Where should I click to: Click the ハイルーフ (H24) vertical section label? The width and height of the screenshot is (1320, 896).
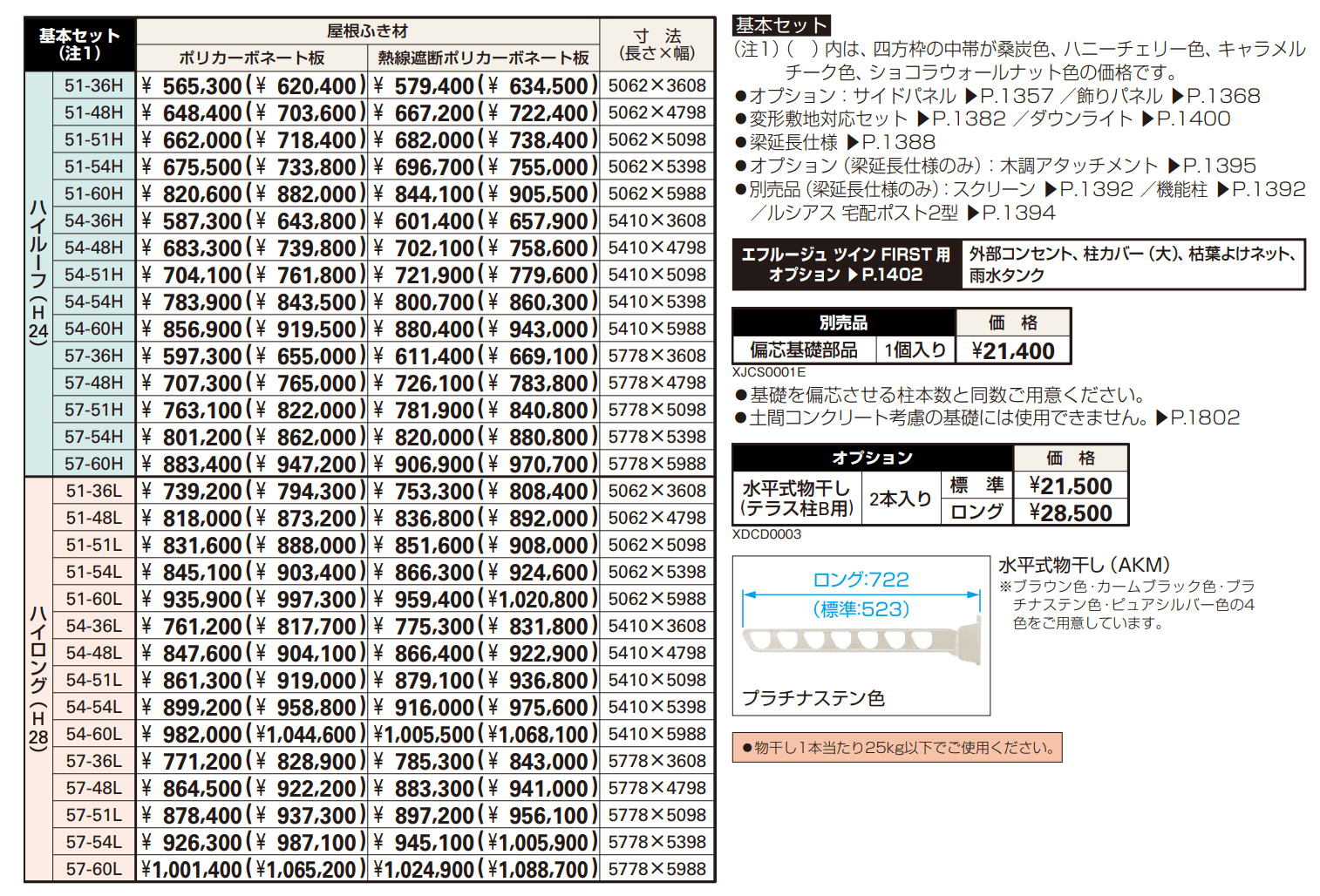(38, 273)
